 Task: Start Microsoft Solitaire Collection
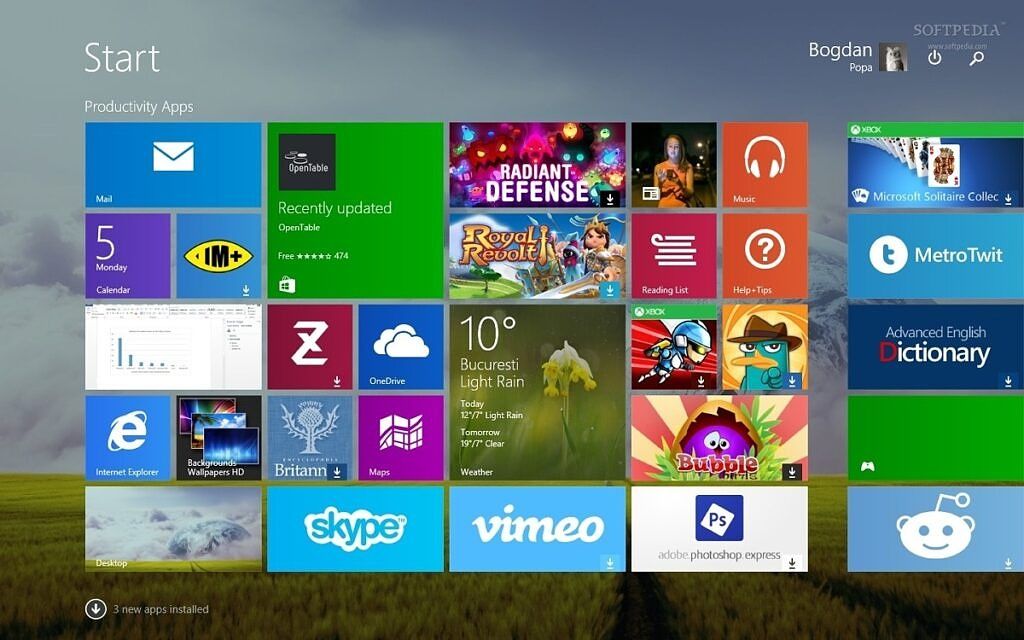[935, 165]
